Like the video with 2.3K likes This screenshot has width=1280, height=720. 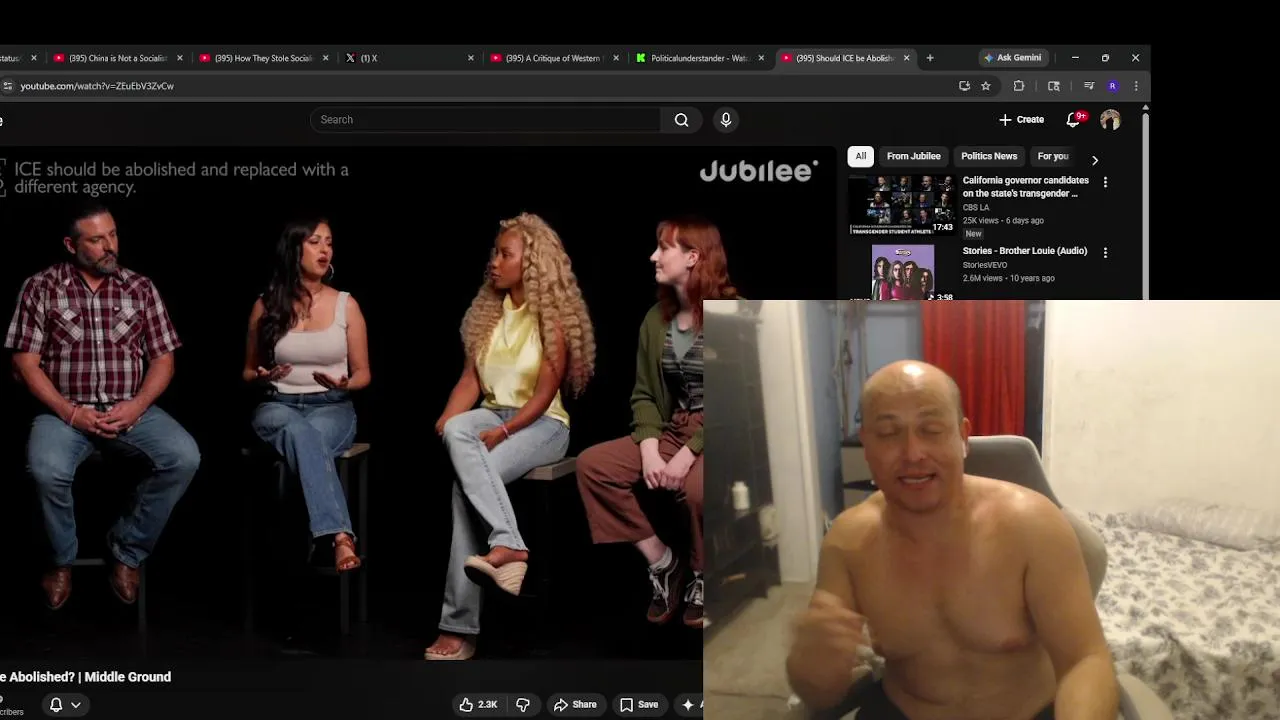pyautogui.click(x=478, y=705)
